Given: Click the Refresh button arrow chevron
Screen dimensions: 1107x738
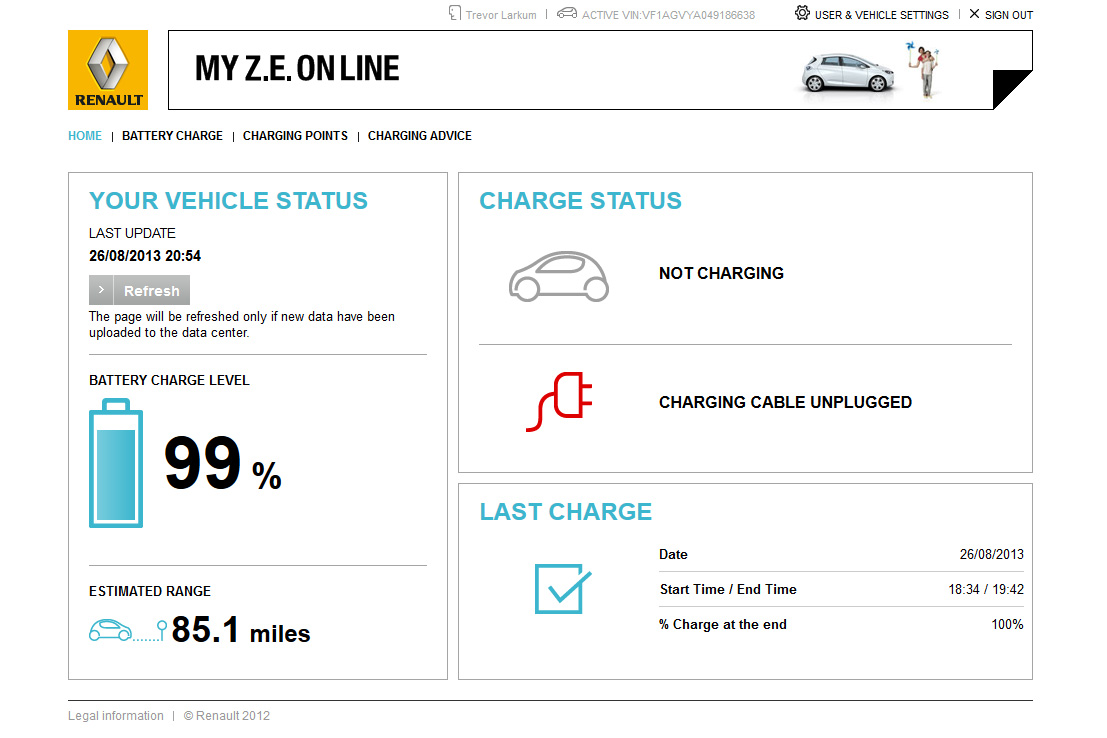Looking at the screenshot, I should tap(101, 290).
